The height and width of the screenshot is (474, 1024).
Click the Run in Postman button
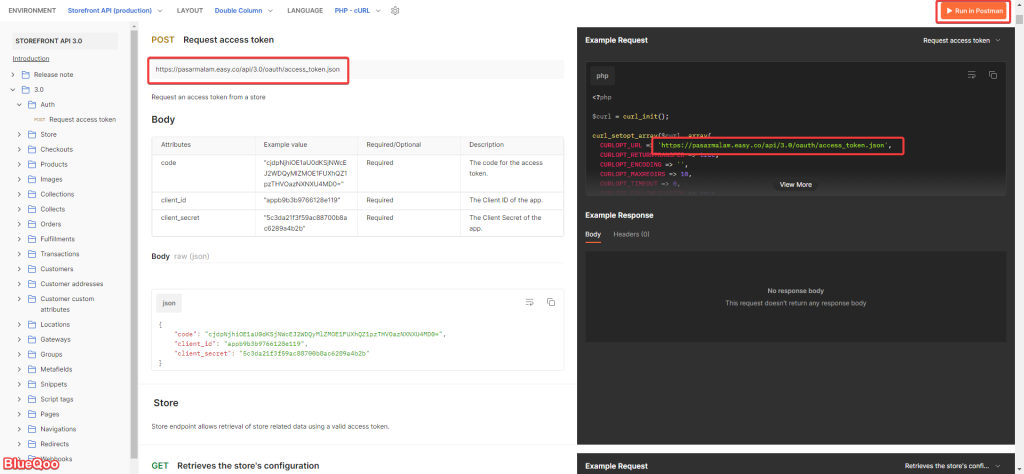point(971,11)
